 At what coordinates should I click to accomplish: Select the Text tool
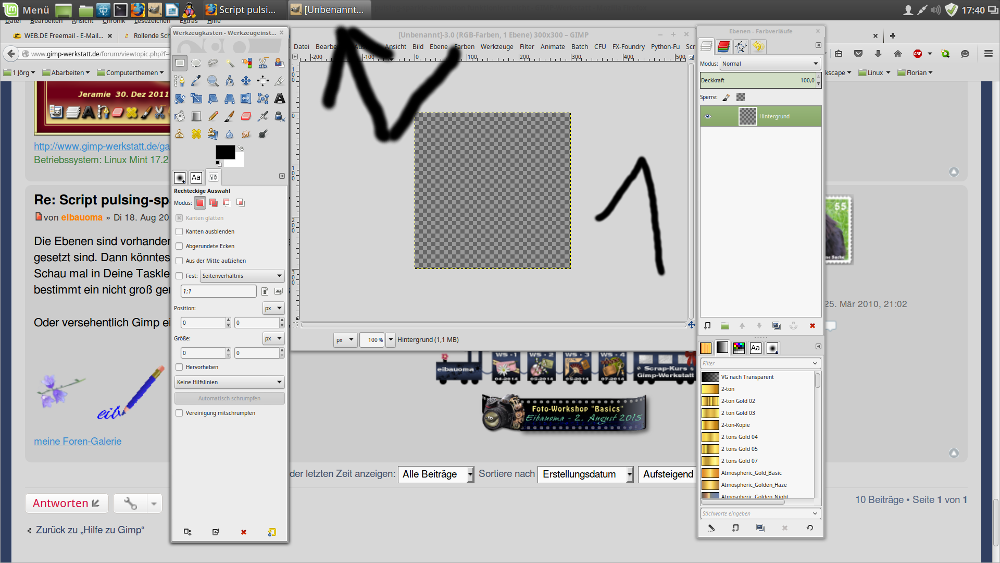[x=279, y=98]
